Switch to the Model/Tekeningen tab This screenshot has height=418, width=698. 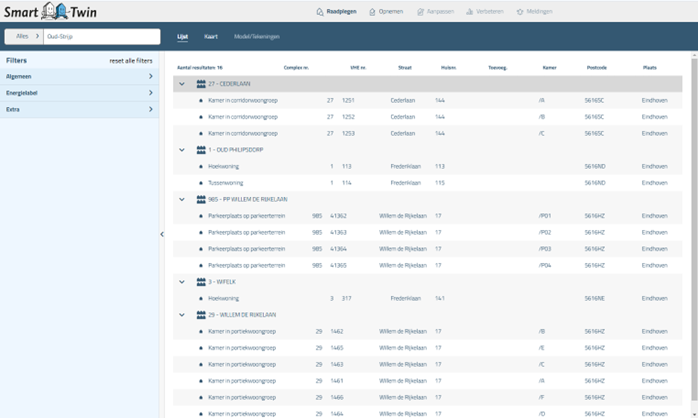[x=256, y=36]
